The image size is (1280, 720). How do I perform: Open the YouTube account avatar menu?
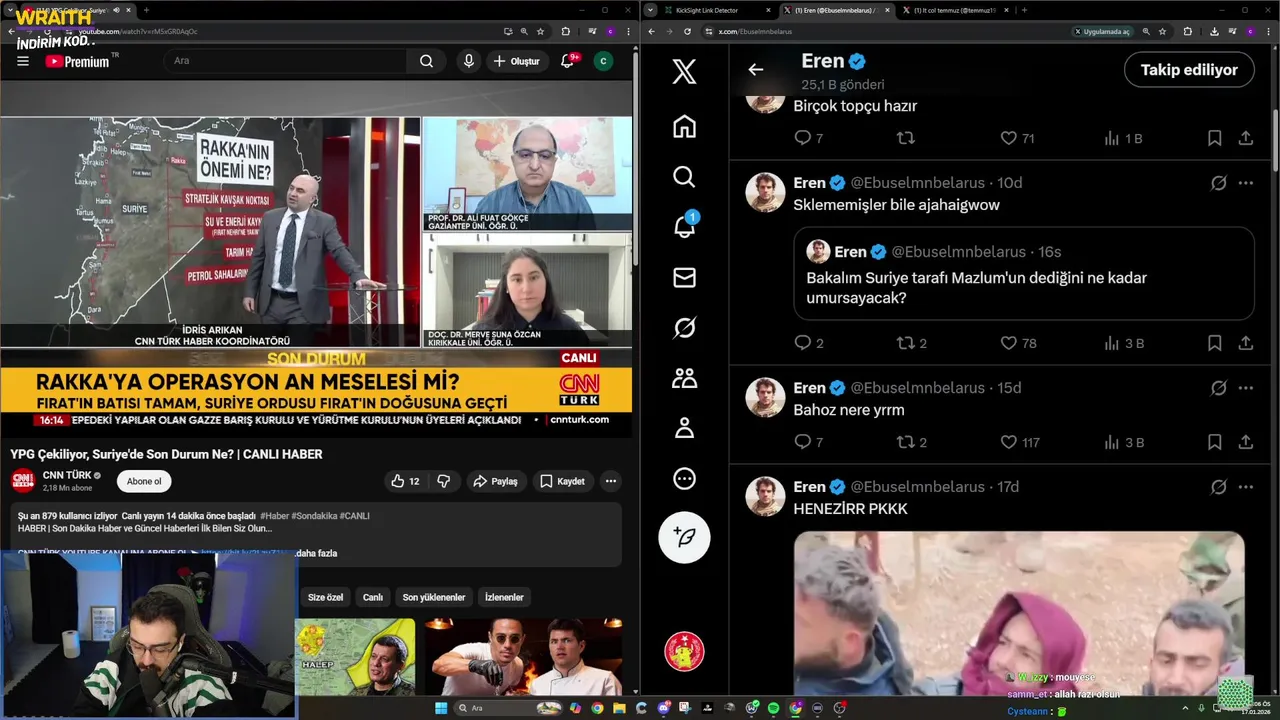click(x=603, y=61)
